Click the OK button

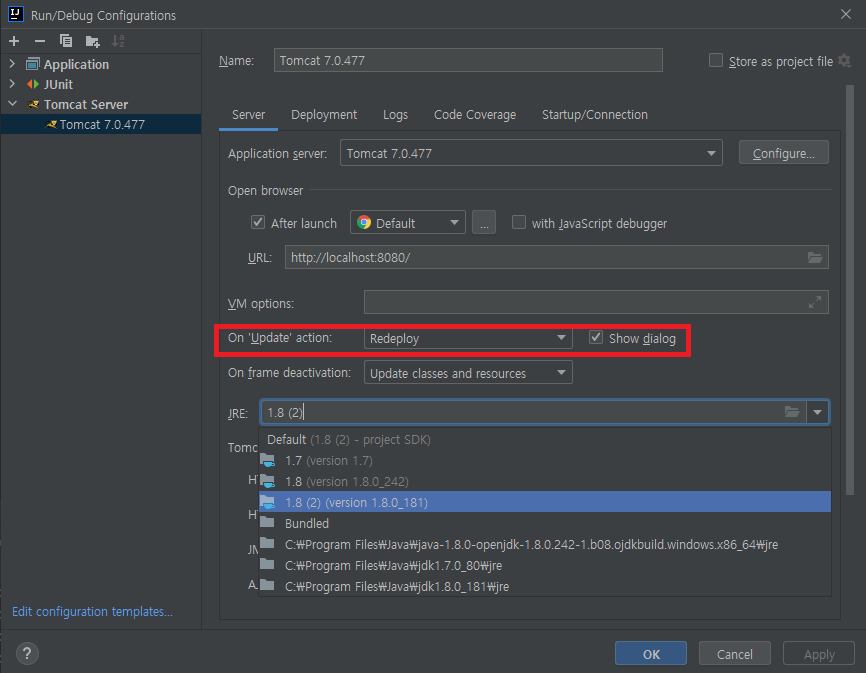tap(651, 654)
